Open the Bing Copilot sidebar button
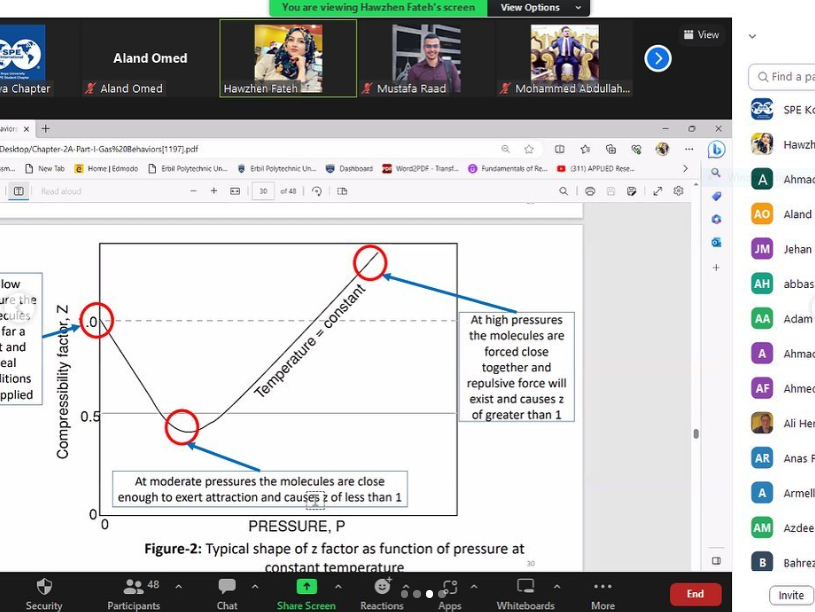Image resolution: width=815 pixels, height=612 pixels. coord(716,150)
